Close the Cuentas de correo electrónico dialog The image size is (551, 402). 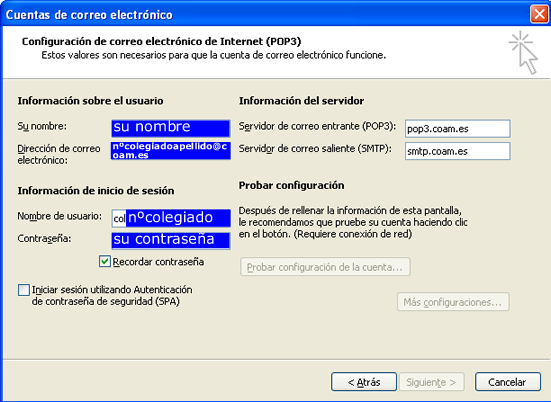point(539,14)
